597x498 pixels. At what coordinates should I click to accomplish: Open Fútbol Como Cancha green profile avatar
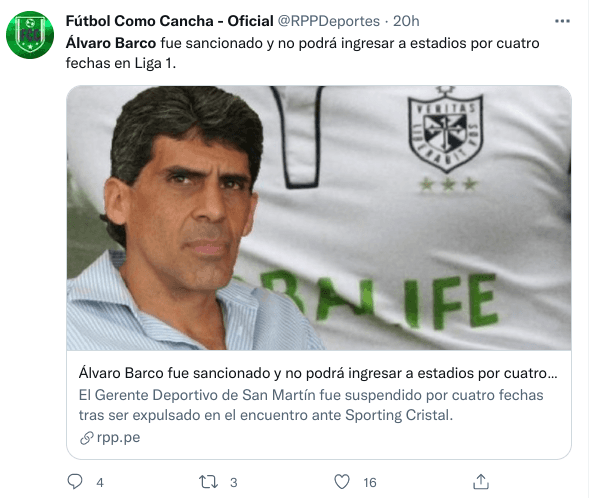[30, 35]
